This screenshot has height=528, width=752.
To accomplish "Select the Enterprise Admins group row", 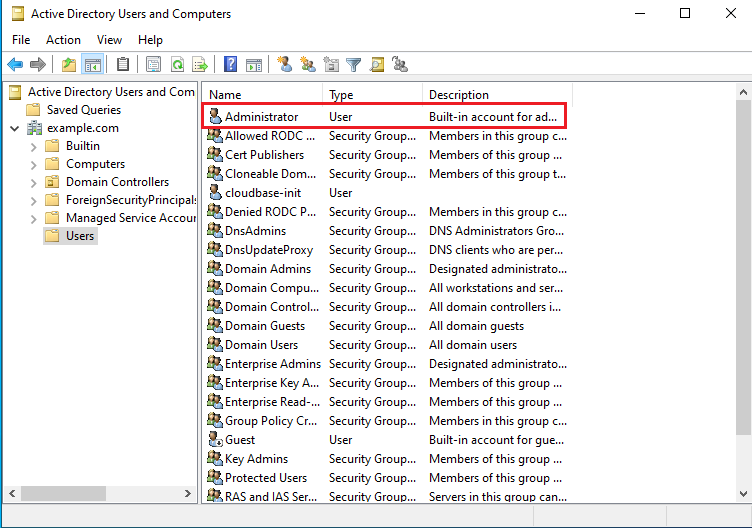I will pyautogui.click(x=387, y=364).
